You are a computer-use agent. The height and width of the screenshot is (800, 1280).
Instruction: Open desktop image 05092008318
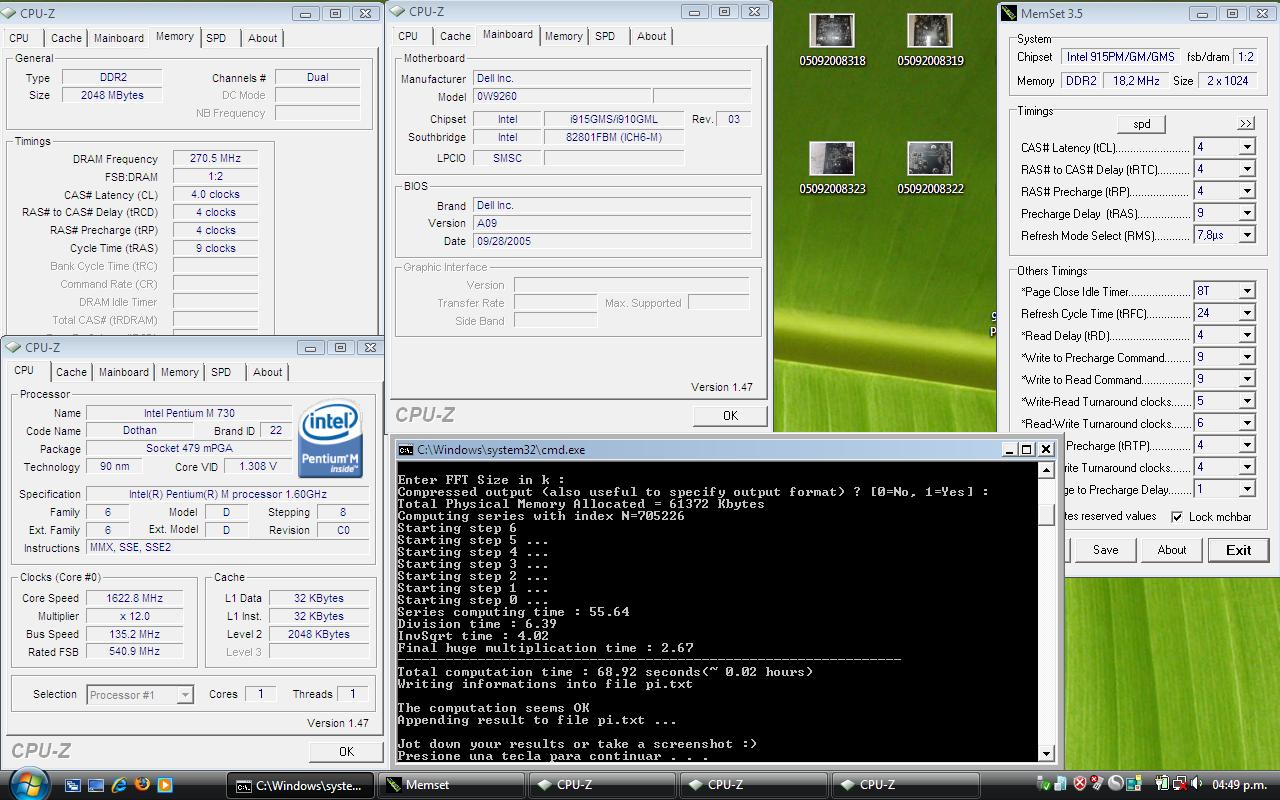tap(832, 40)
